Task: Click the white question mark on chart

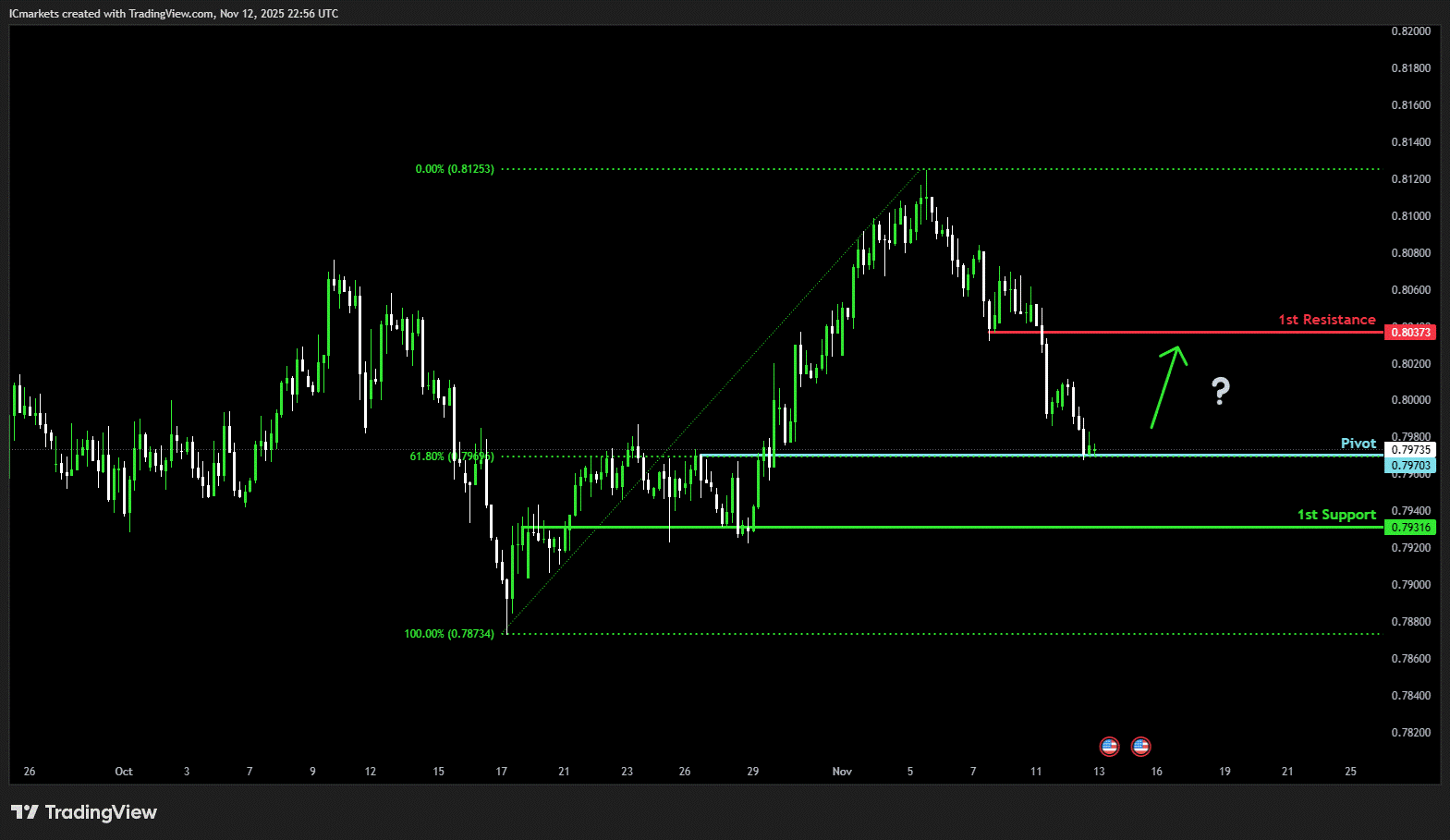Action: coord(1221,392)
